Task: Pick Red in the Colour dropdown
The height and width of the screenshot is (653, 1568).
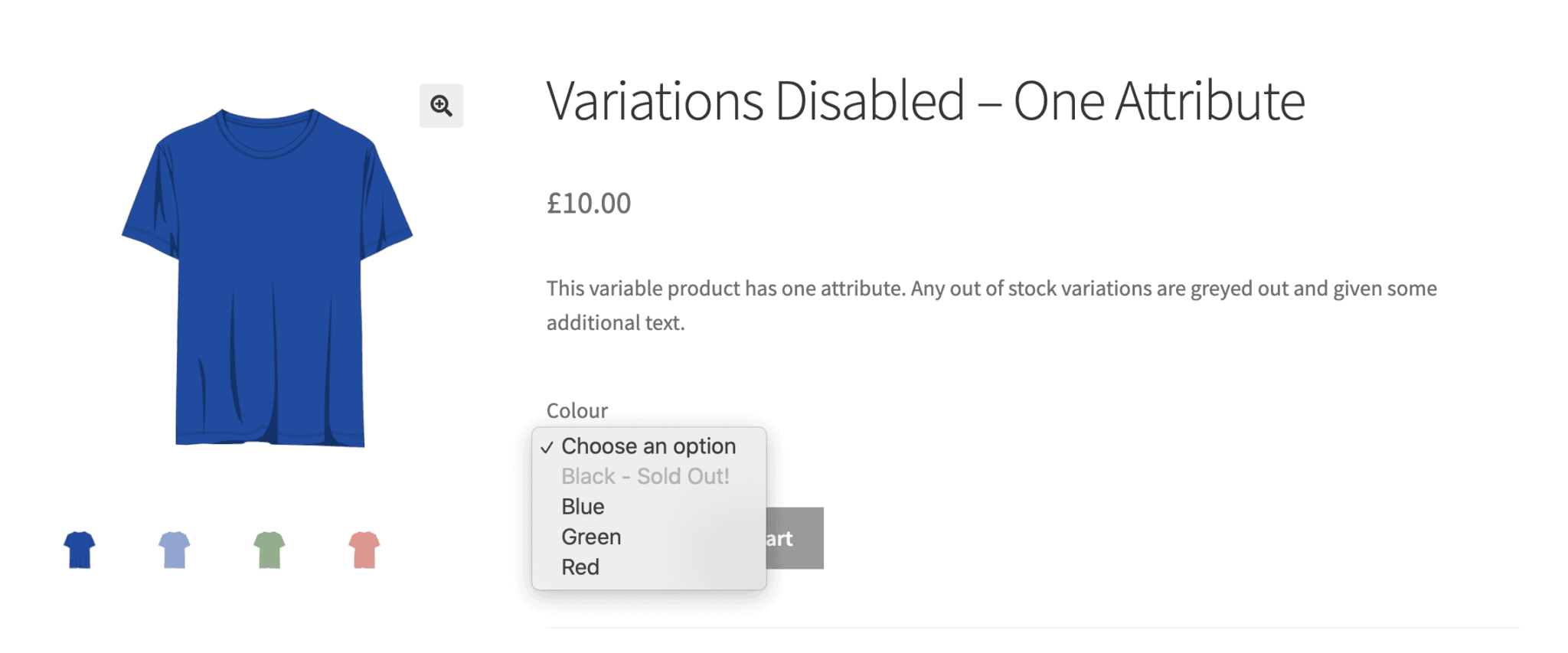Action: (581, 566)
